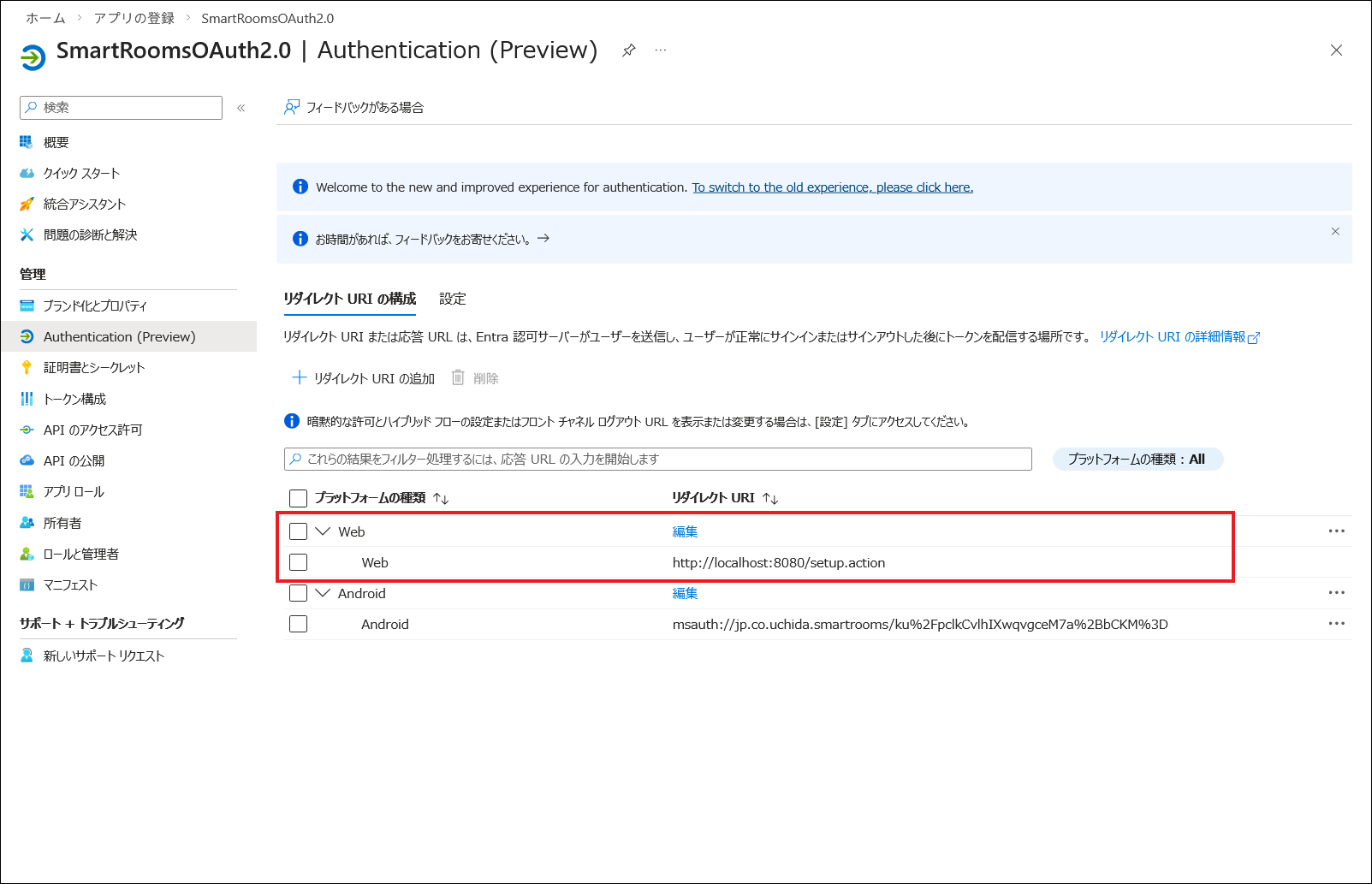This screenshot has width=1372, height=884.
Task: Click the switch to old experience link
Action: click(832, 187)
